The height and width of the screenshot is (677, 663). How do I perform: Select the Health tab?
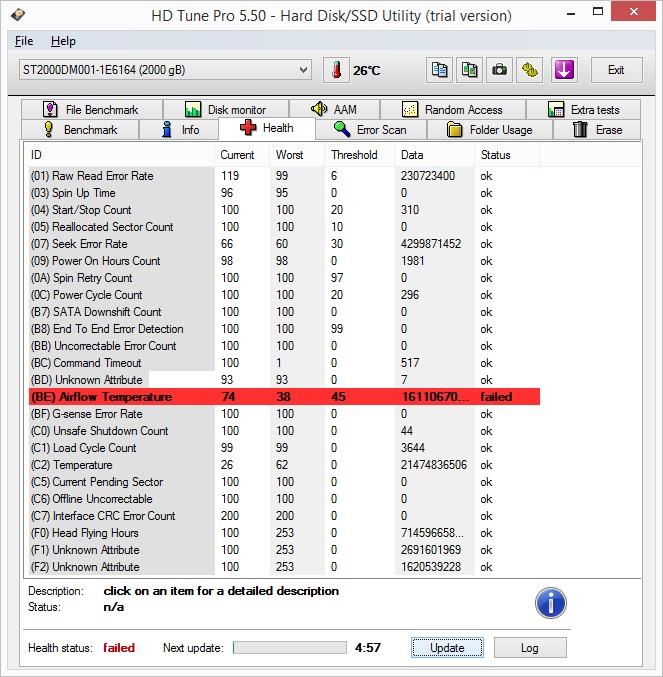[x=267, y=128]
